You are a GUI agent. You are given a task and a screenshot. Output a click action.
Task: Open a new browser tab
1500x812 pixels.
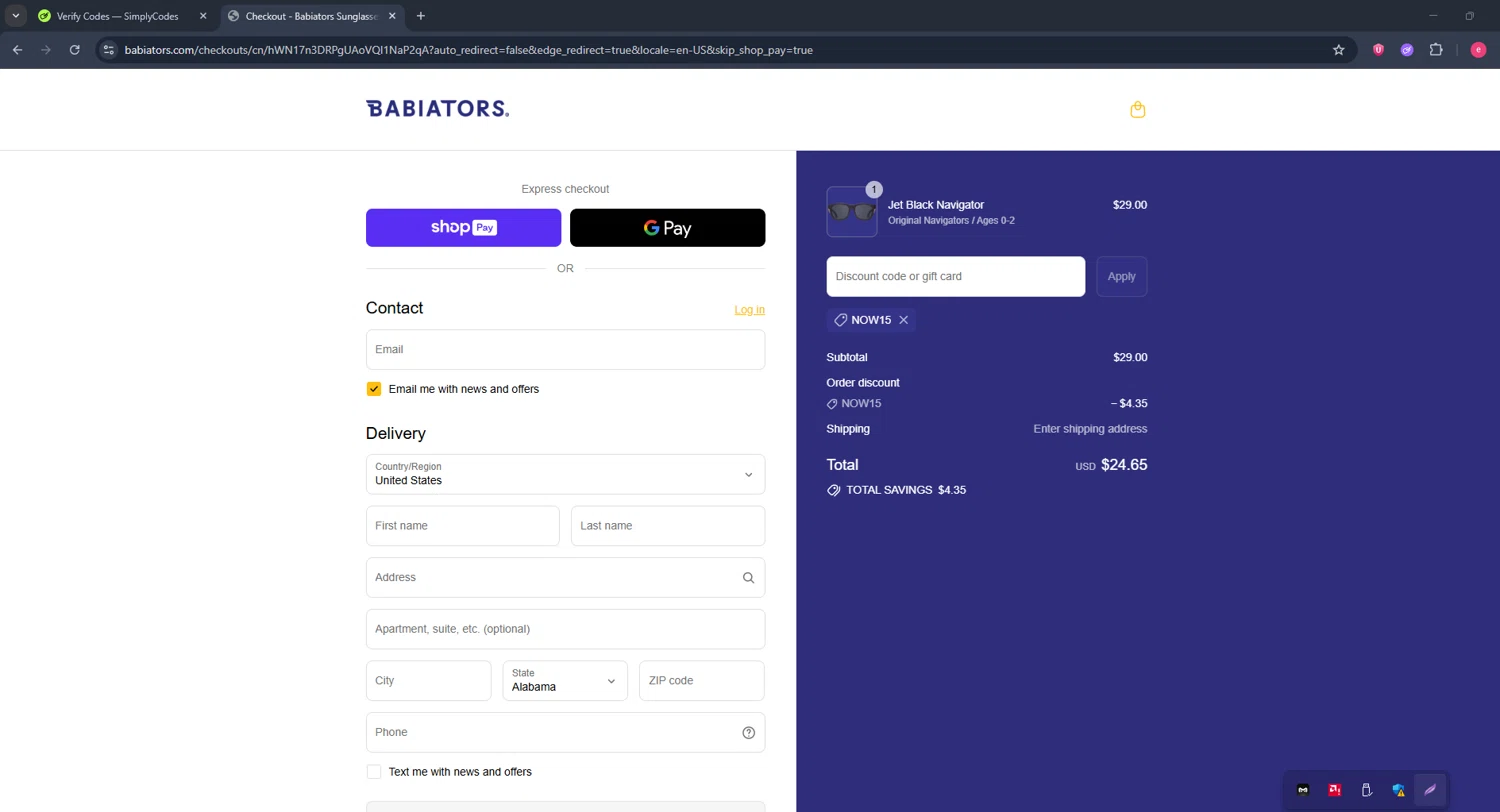420,16
